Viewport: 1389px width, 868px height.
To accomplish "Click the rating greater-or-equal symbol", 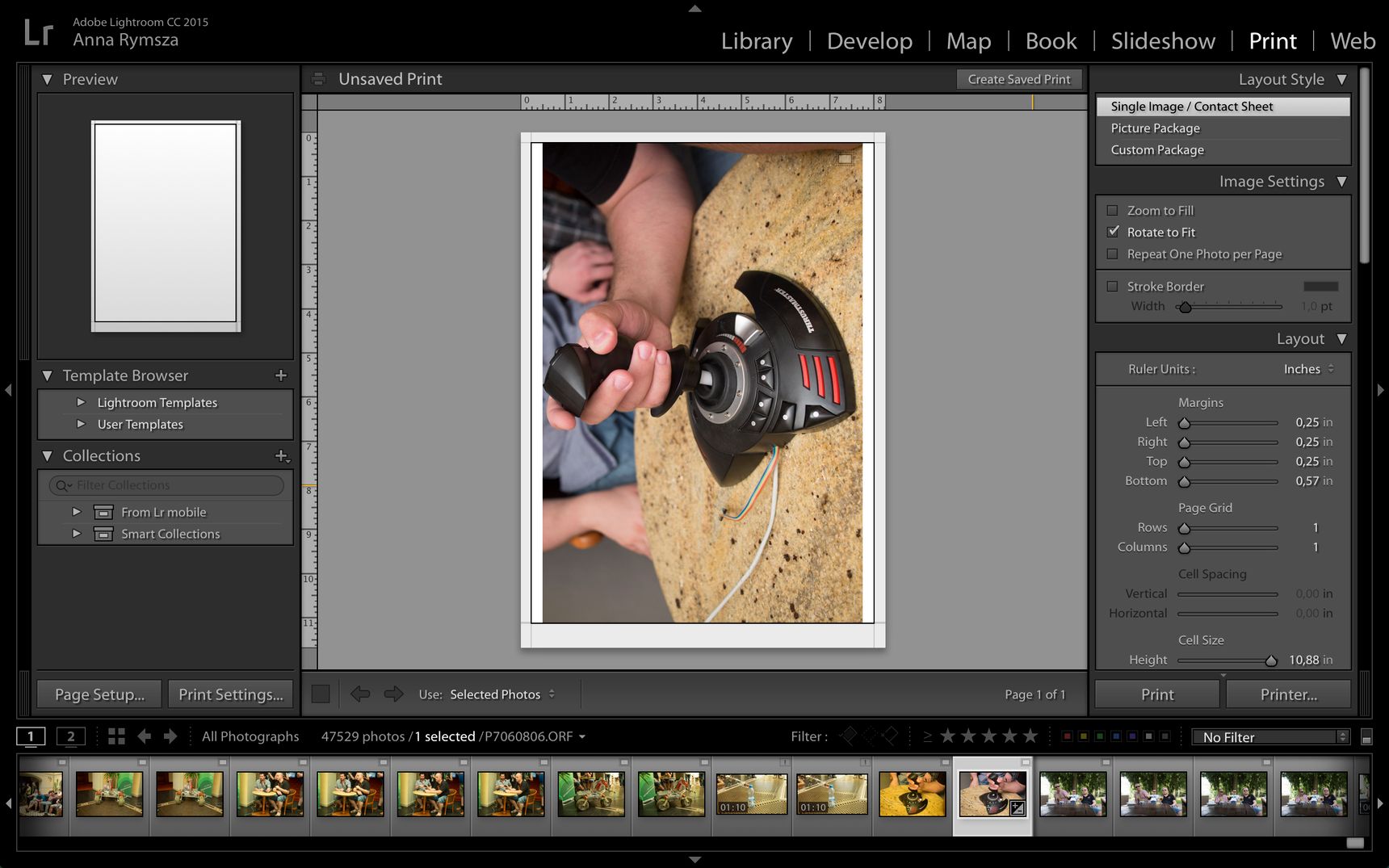I will 927,736.
